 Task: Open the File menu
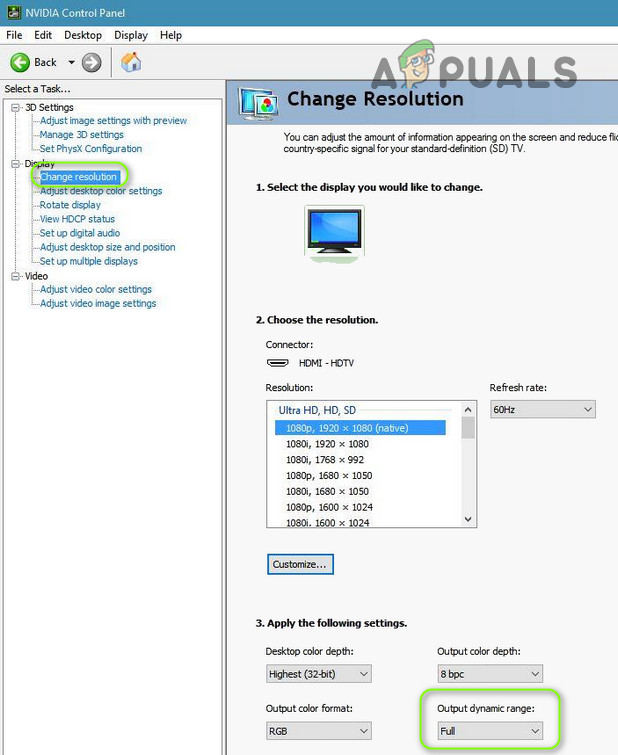(x=14, y=35)
